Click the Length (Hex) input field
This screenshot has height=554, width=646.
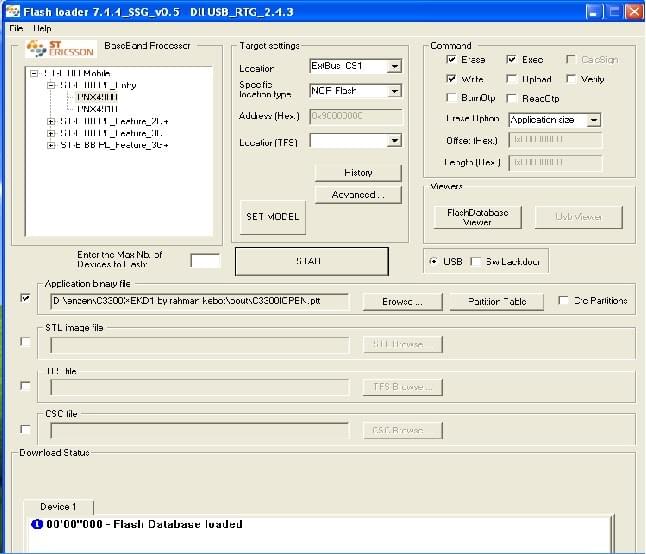pyautogui.click(x=555, y=162)
